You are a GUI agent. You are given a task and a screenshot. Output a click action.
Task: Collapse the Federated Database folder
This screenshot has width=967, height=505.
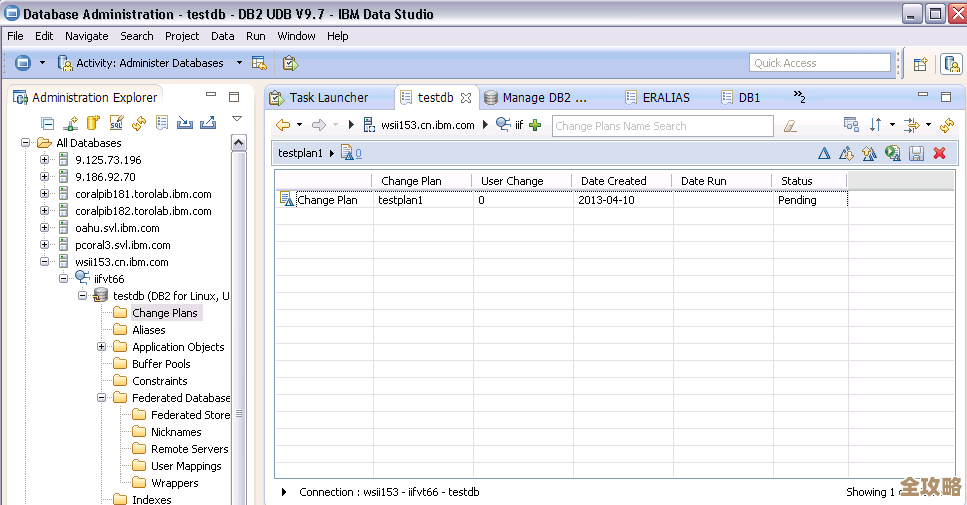pos(101,398)
